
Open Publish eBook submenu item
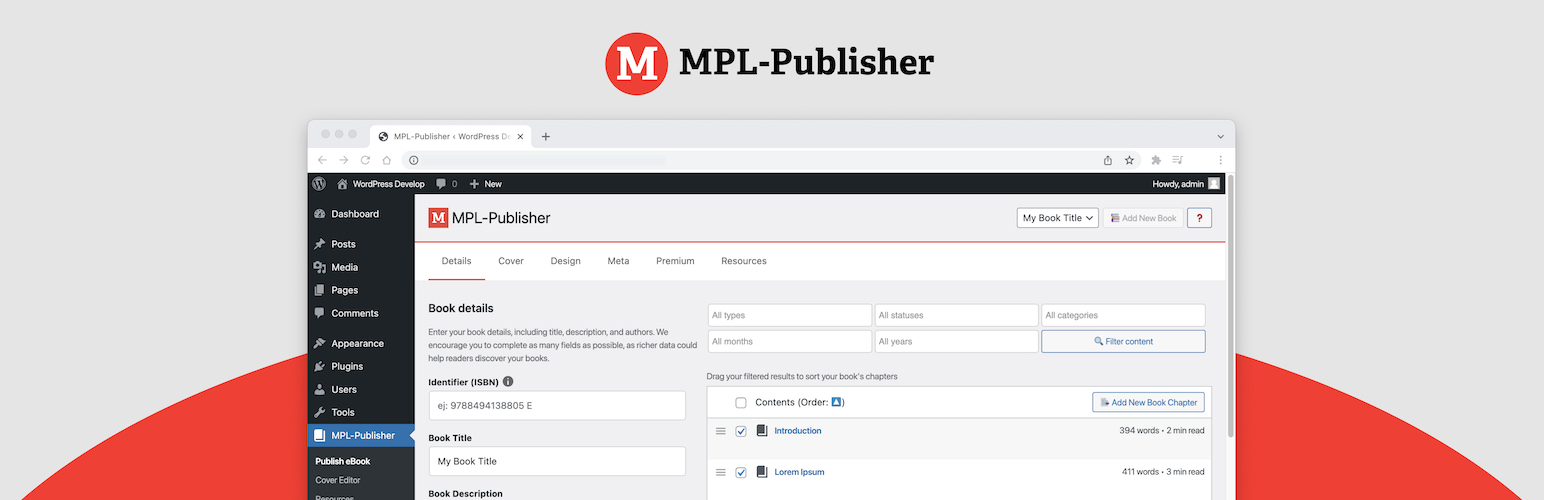[342, 461]
